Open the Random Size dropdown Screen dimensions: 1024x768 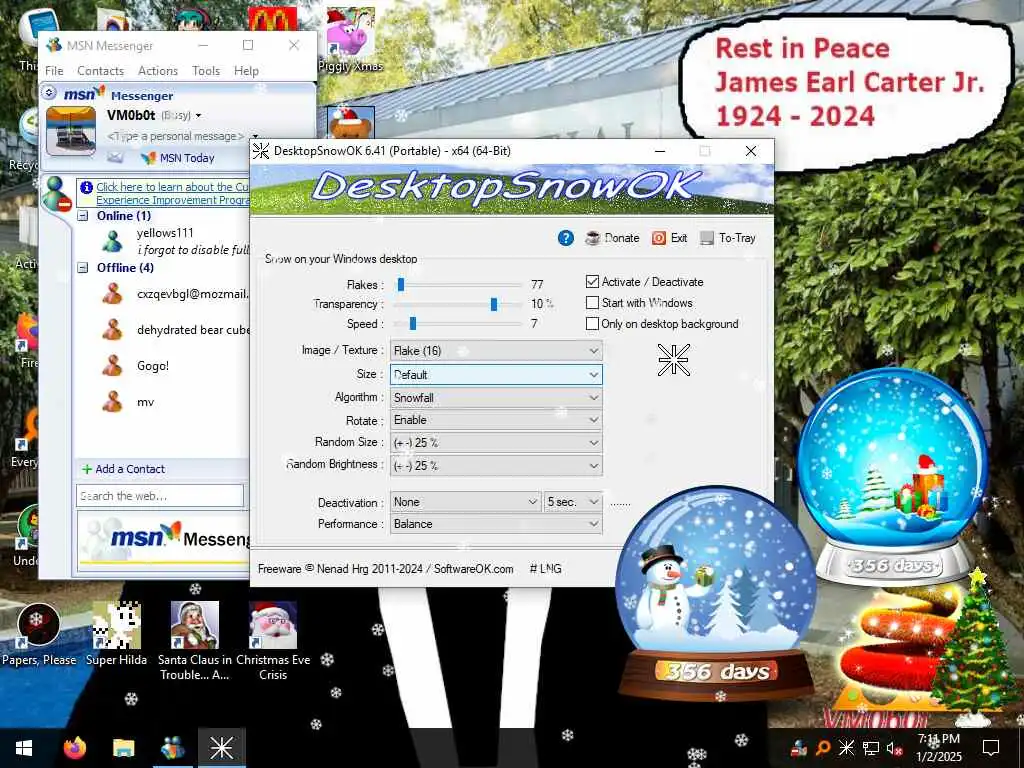[496, 443]
